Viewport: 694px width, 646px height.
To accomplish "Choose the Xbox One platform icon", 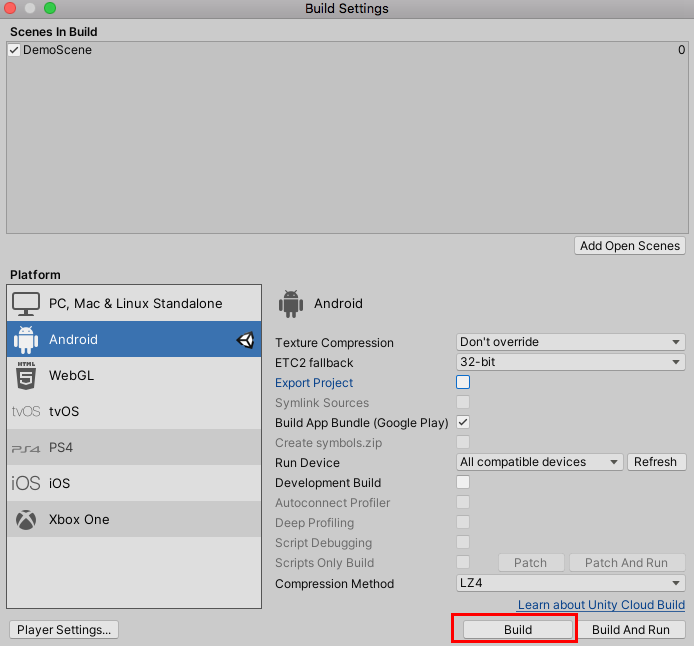I will [x=26, y=520].
